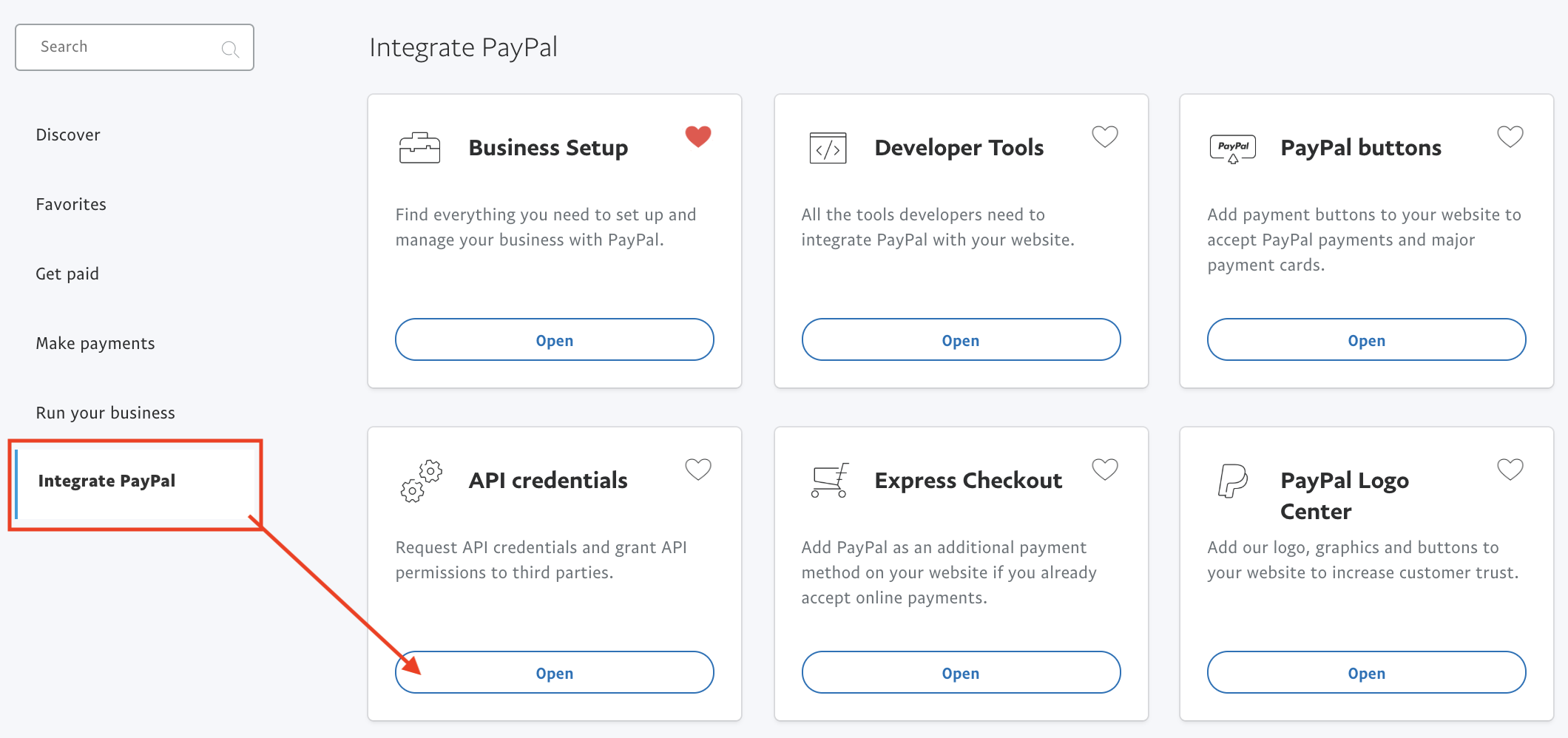Open Run your business in the sidebar
This screenshot has width=1568, height=738.
106,413
